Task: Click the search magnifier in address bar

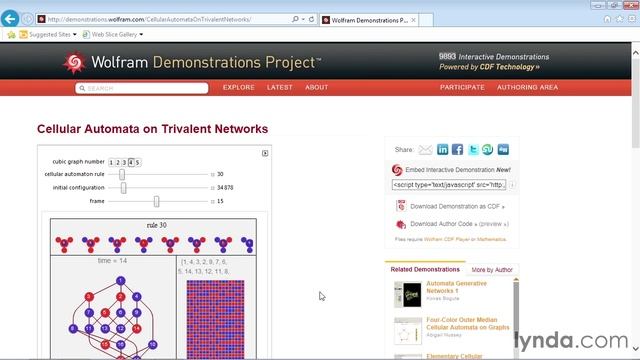Action: pyautogui.click(x=295, y=19)
